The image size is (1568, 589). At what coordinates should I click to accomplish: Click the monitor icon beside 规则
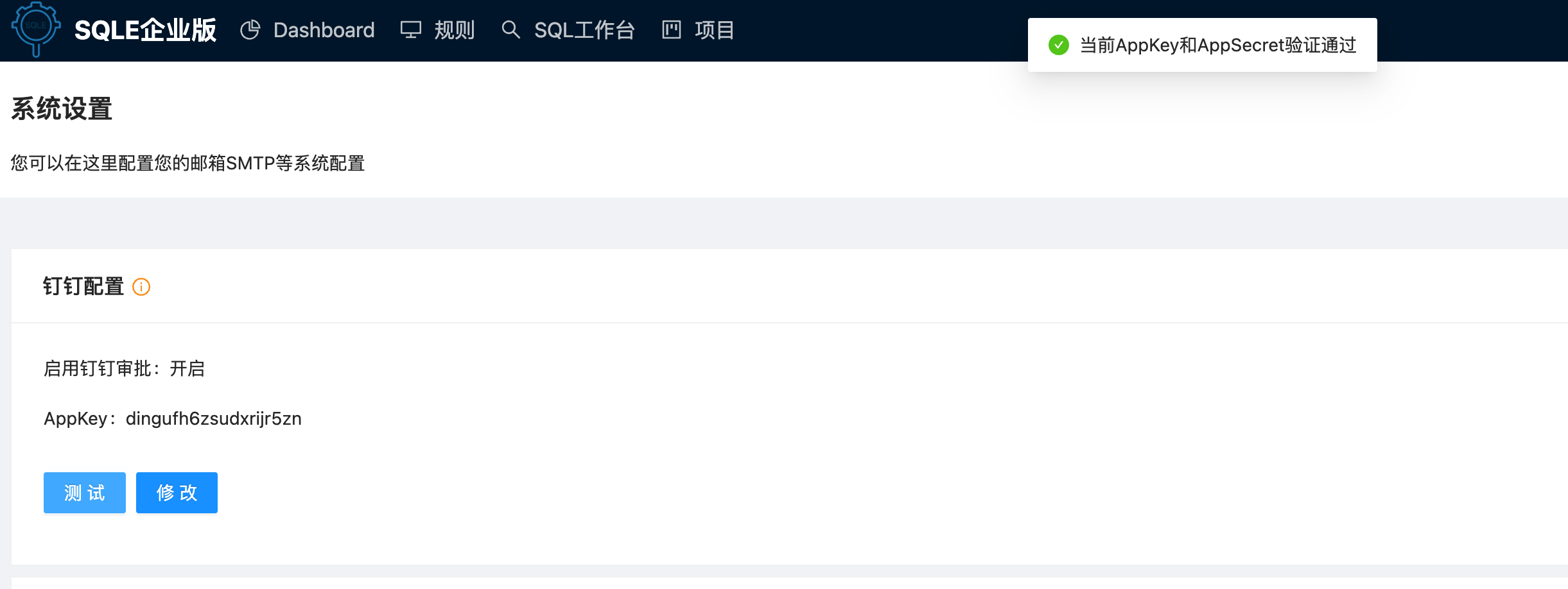(x=411, y=30)
